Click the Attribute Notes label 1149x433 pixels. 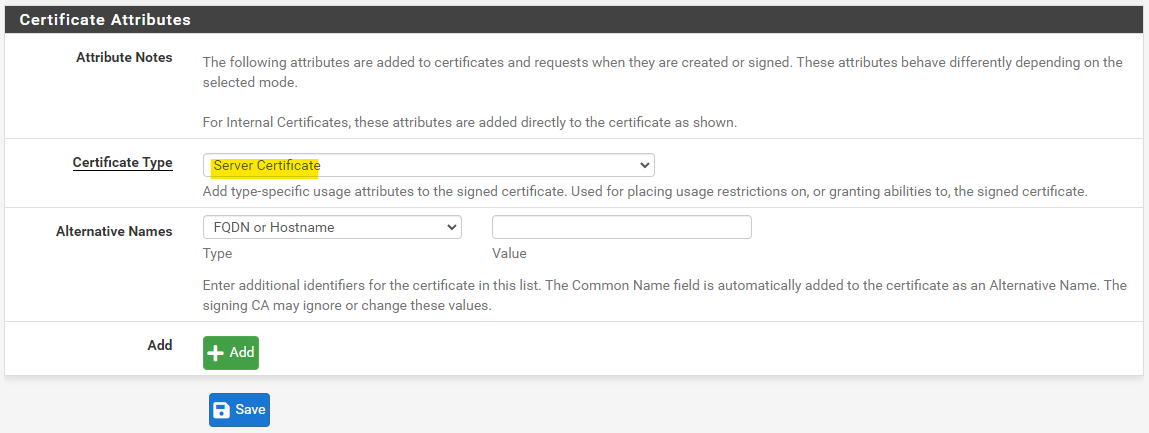point(124,58)
